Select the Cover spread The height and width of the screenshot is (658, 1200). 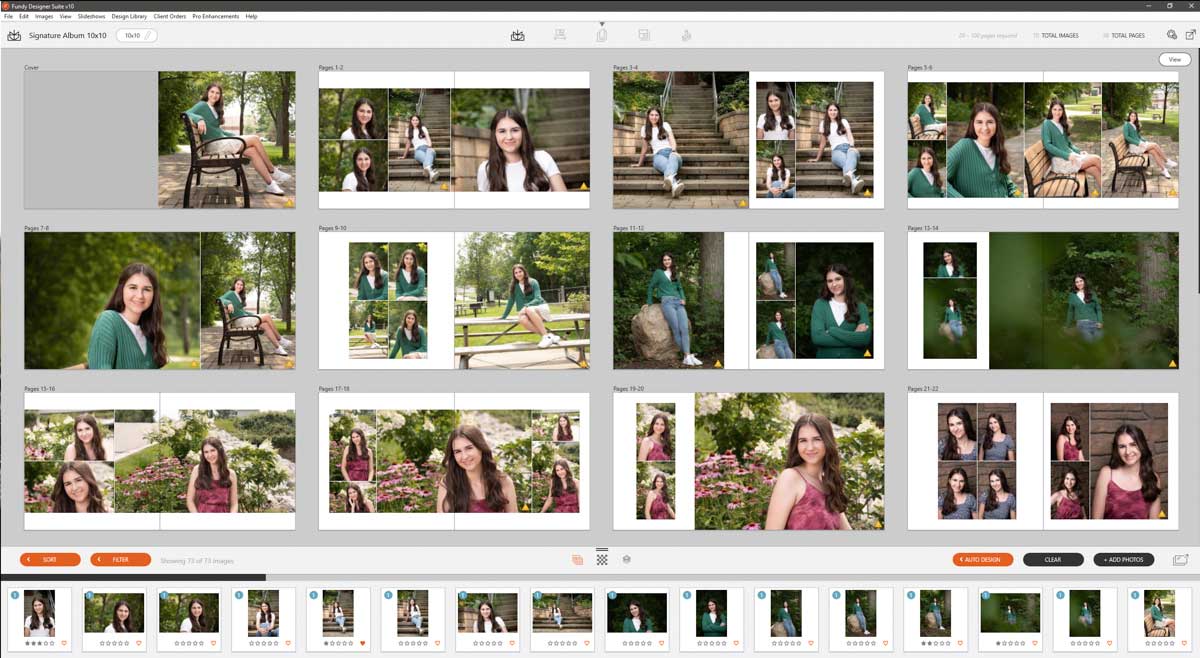coord(160,140)
